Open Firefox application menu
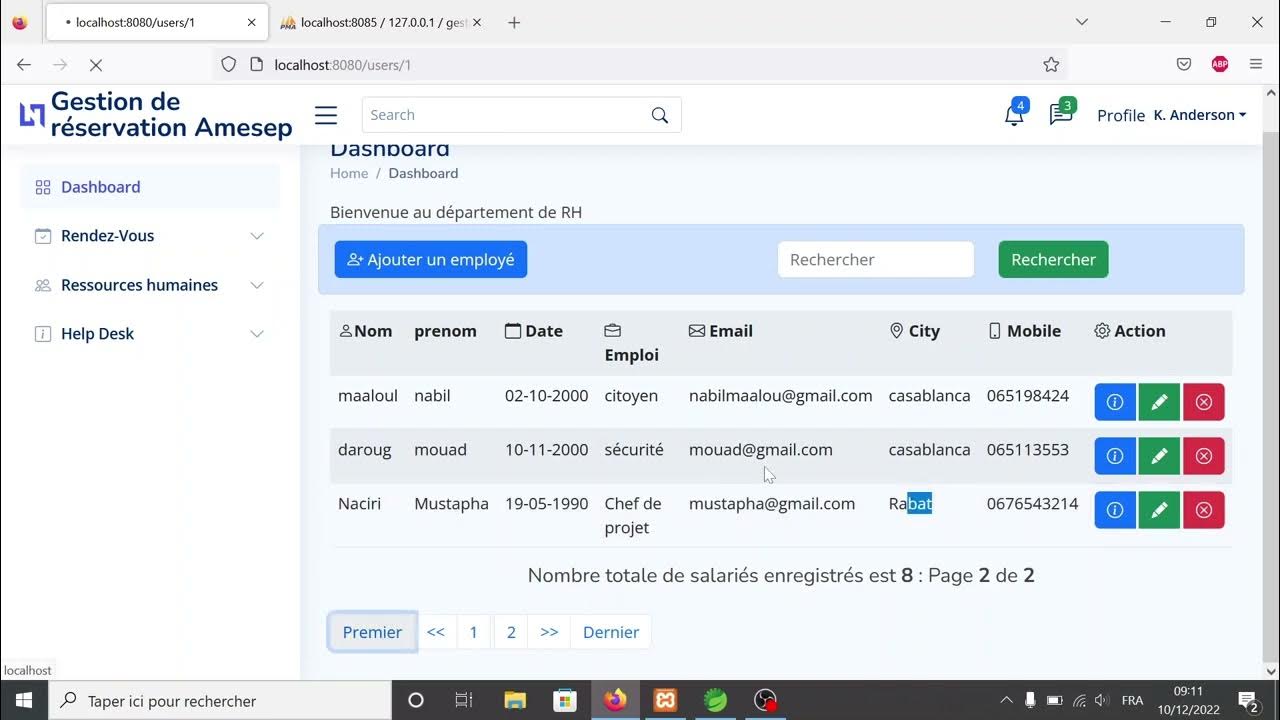Screen dimensions: 1280x720 point(1256,64)
